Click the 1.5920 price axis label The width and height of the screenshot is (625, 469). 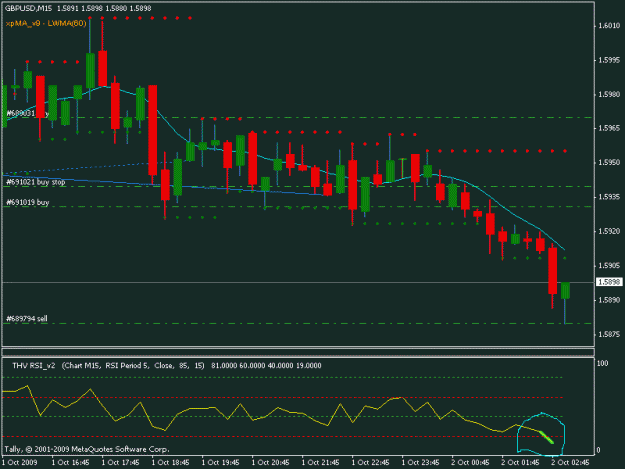click(609, 231)
